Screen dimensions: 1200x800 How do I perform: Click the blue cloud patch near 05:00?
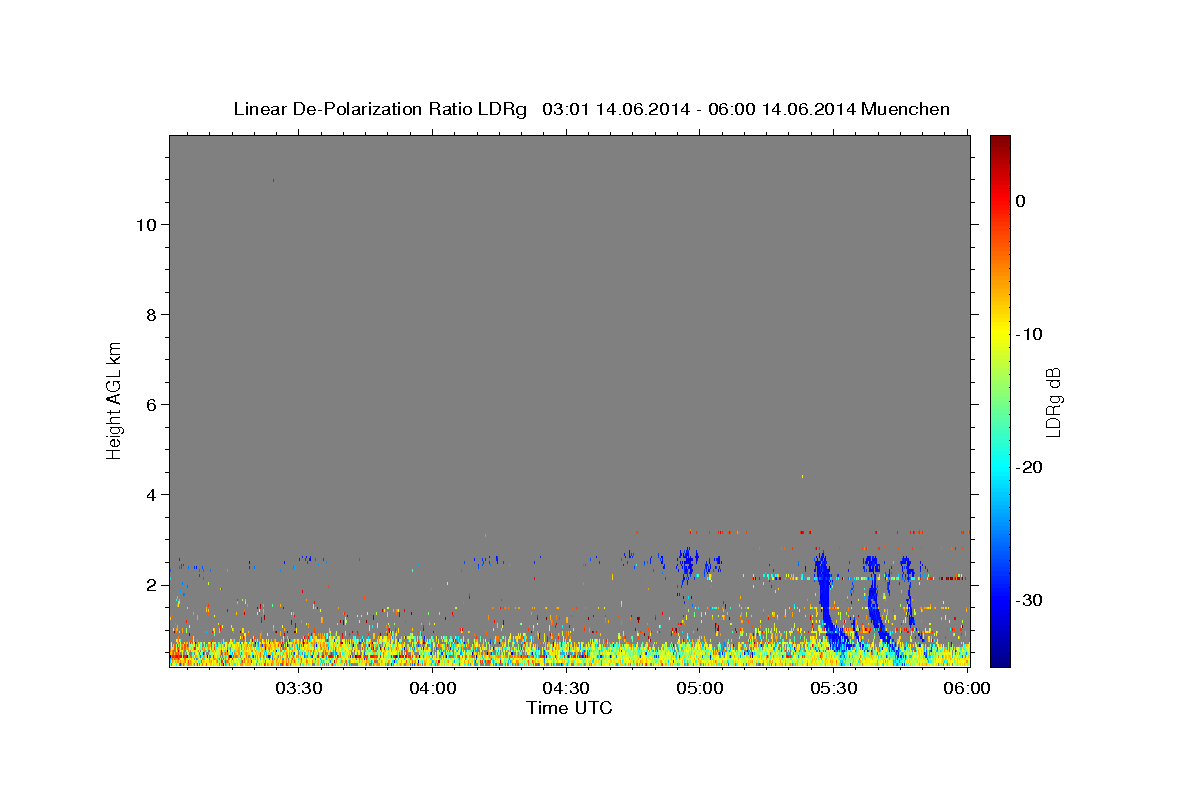coord(687,563)
